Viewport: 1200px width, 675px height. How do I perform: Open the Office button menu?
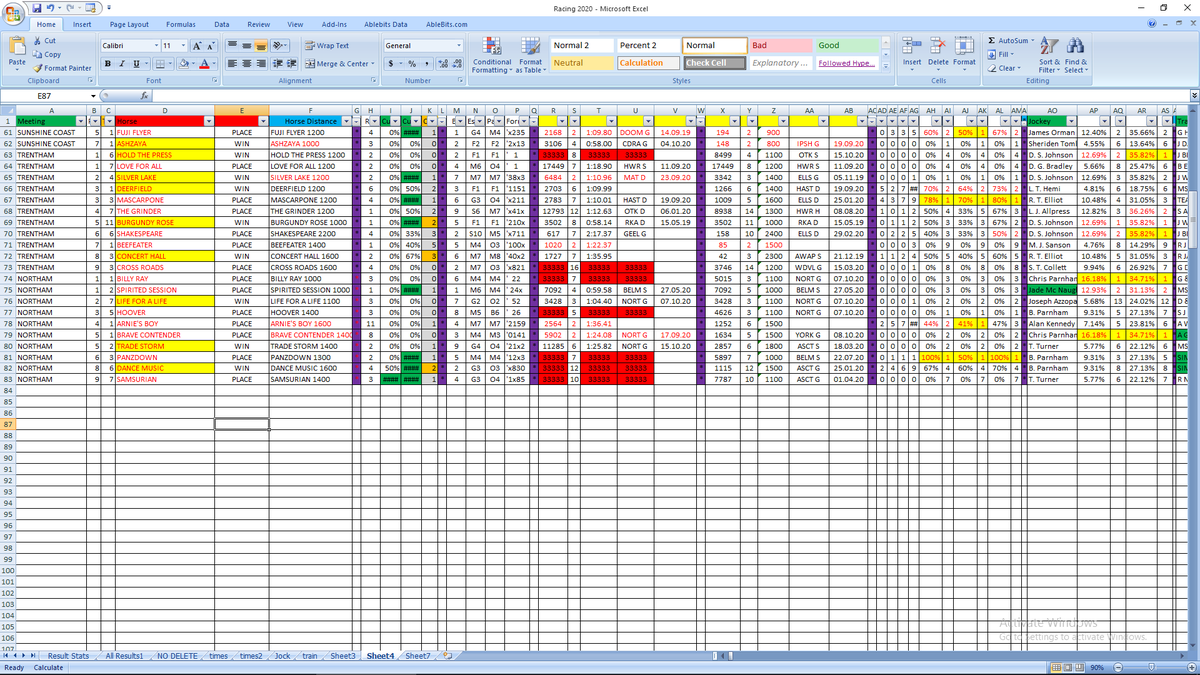[x=13, y=12]
